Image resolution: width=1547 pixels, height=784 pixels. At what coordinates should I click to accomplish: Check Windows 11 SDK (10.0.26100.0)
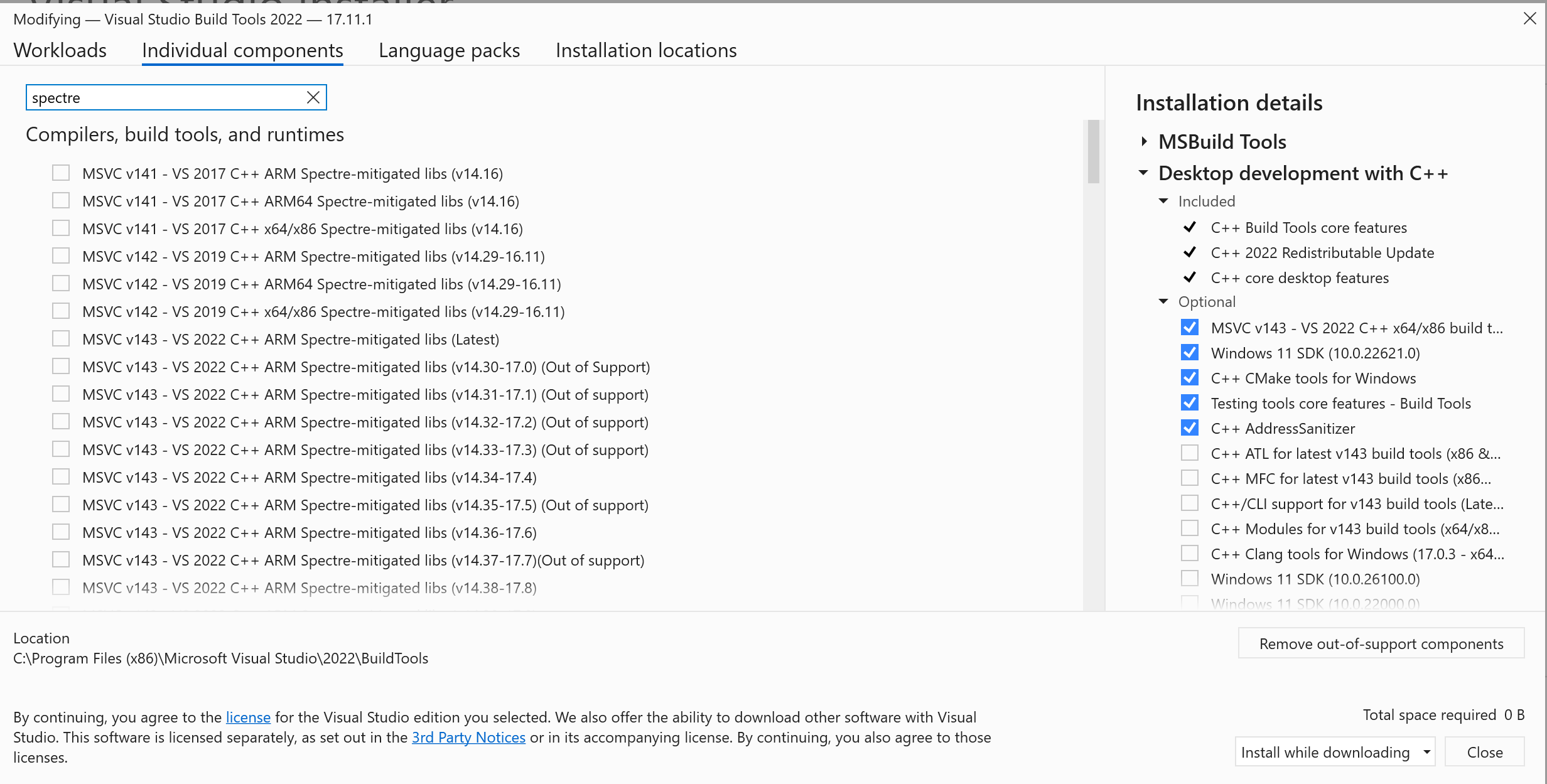[x=1189, y=579]
